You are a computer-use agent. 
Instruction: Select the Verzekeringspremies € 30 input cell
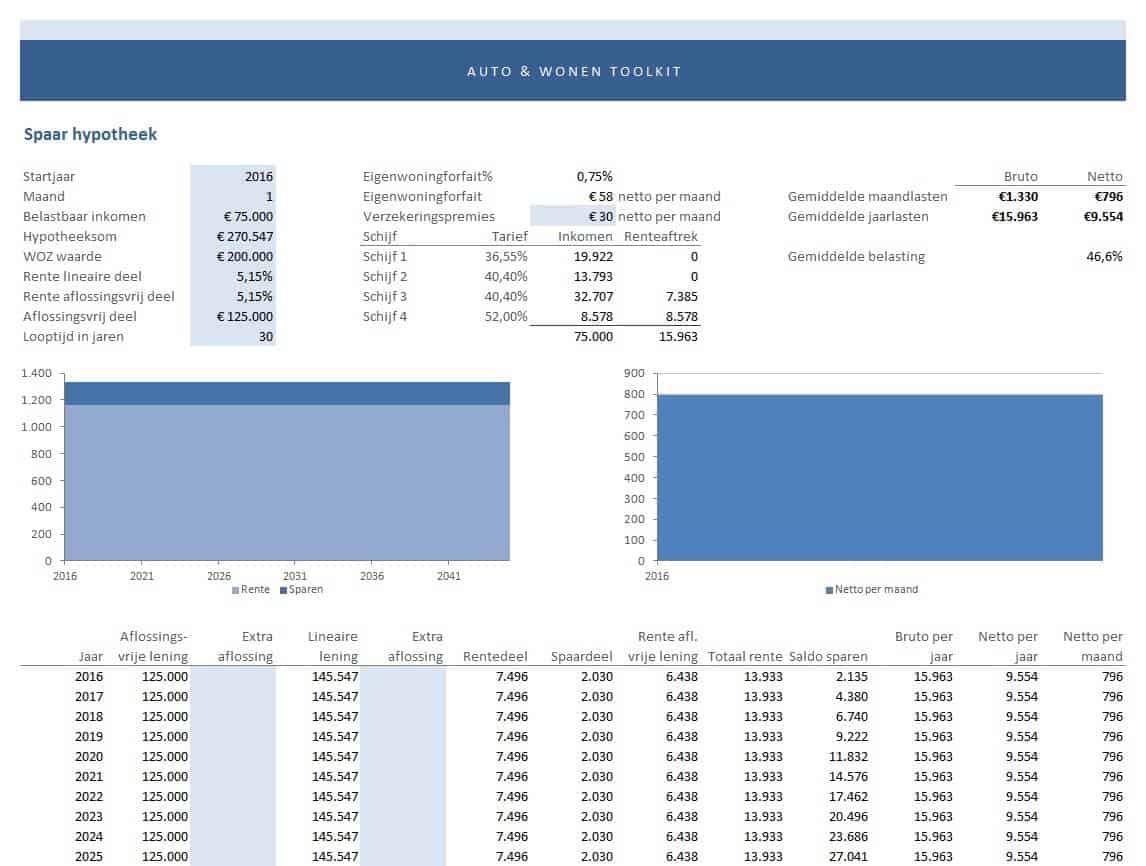tap(572, 216)
